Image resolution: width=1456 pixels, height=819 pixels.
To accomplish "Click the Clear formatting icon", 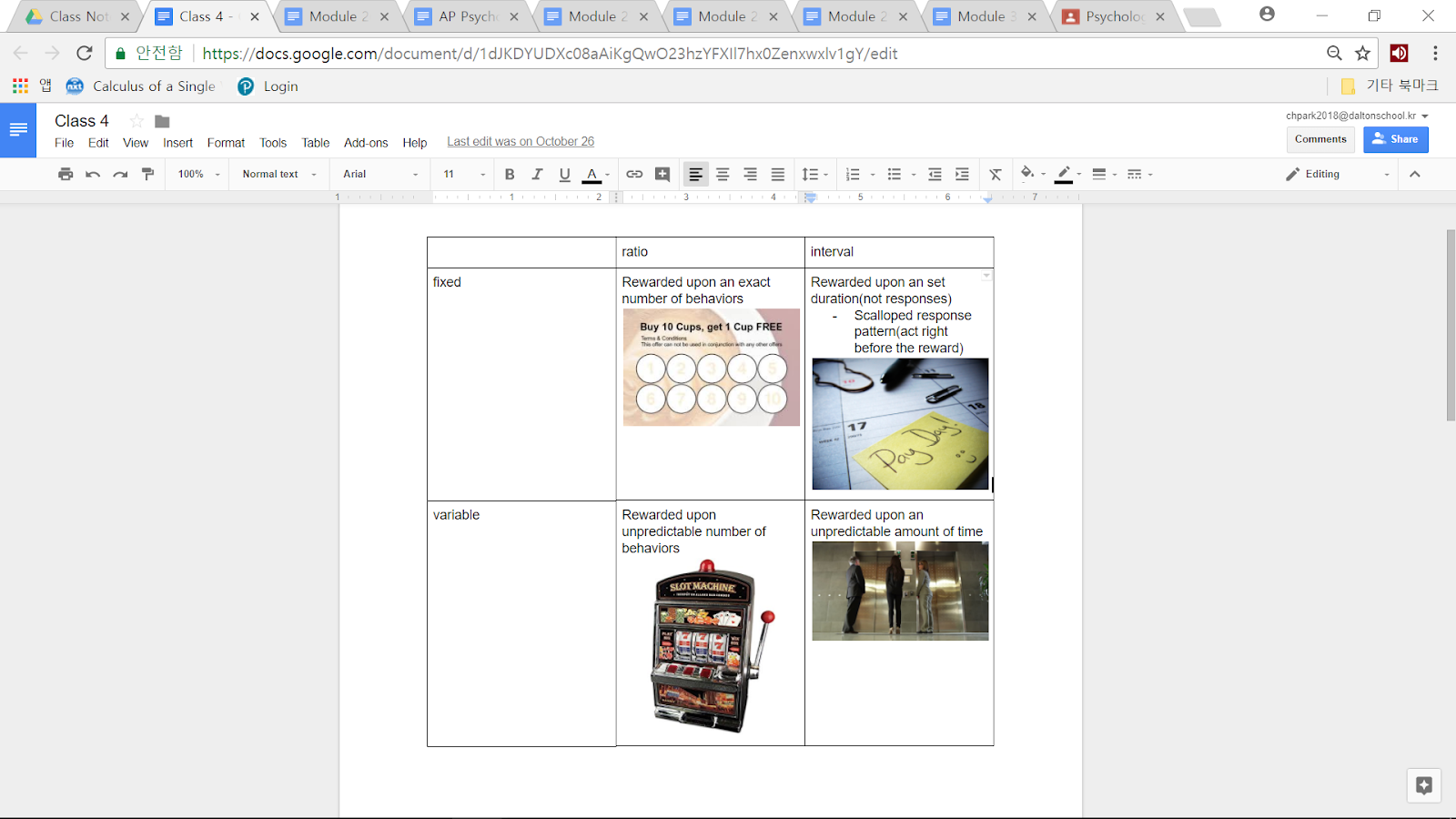I will point(996,174).
